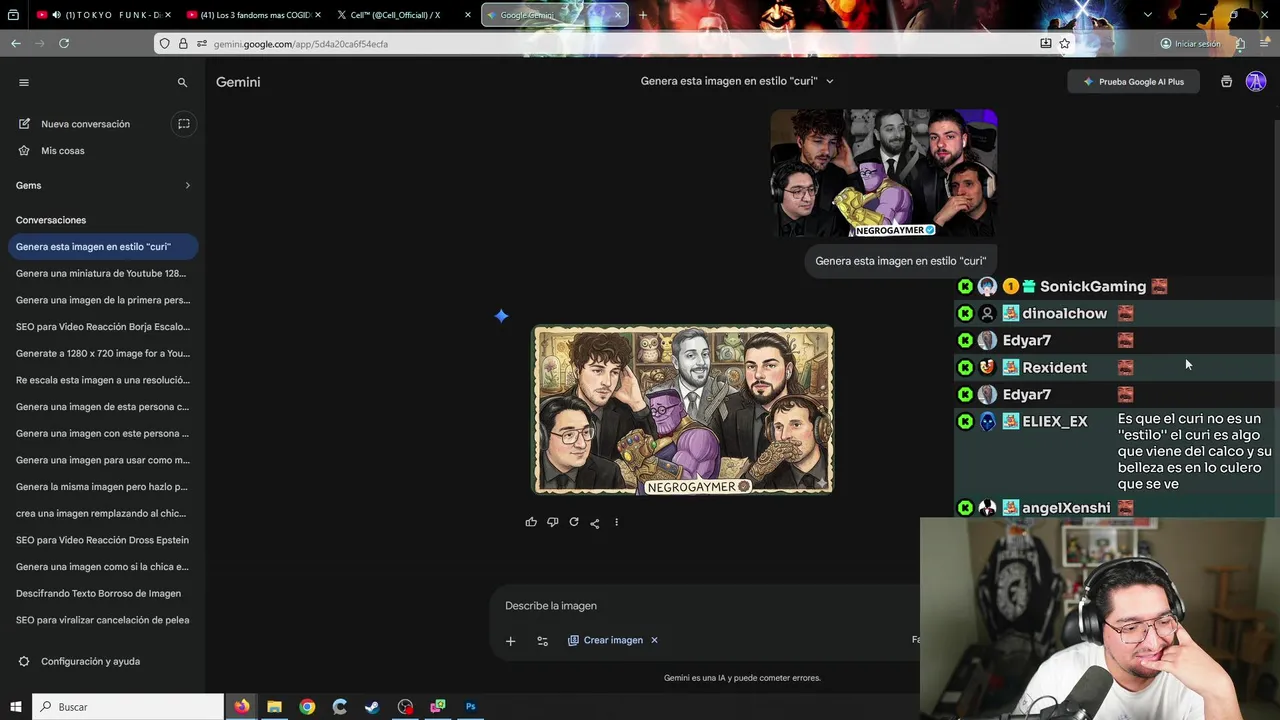Image resolution: width=1280 pixels, height=720 pixels.
Task: Click SonickGaming username in chat overlay
Action: (x=1093, y=287)
